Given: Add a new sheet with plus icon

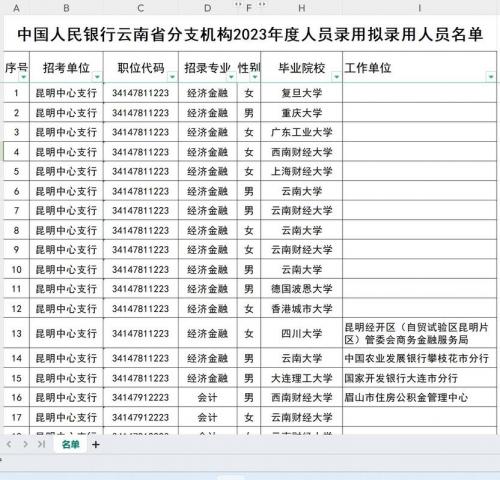Looking at the screenshot, I should [96, 444].
